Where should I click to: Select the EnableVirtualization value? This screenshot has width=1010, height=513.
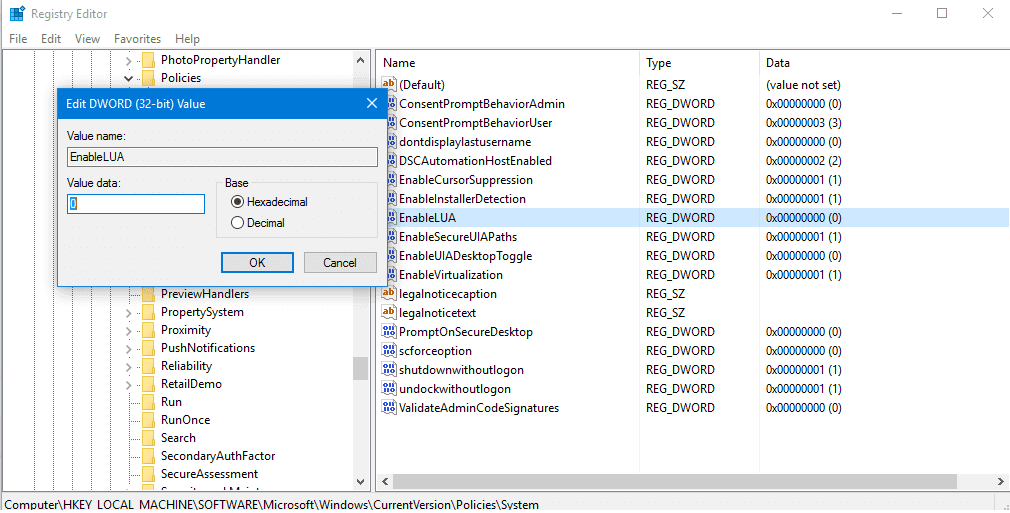coord(451,275)
